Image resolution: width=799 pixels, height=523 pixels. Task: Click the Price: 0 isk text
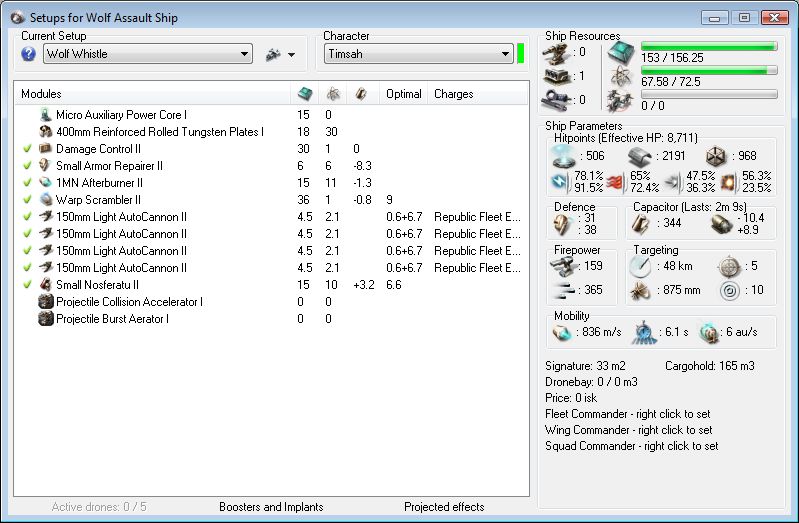point(571,398)
